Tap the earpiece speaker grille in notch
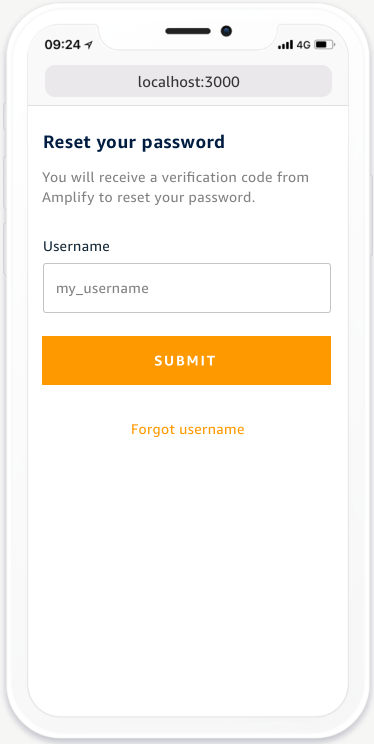The width and height of the screenshot is (374, 744). [x=188, y=31]
